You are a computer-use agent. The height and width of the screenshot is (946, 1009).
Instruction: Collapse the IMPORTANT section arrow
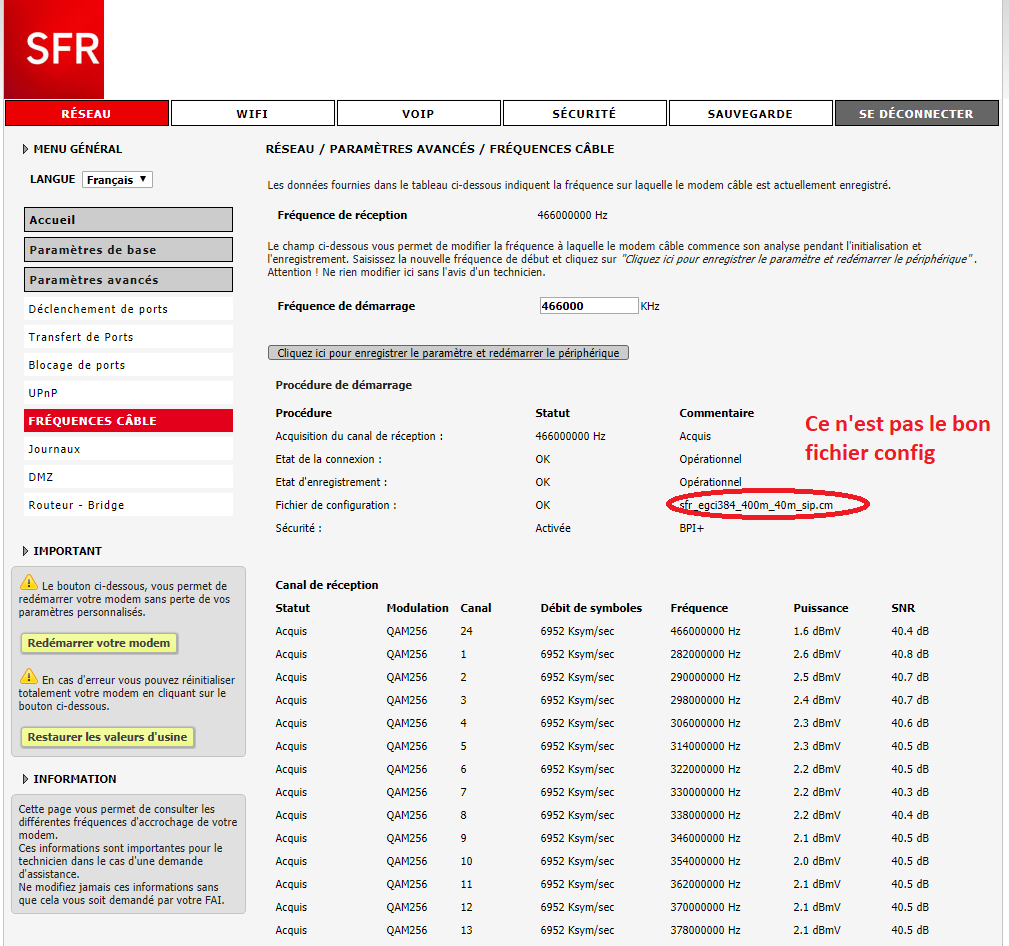click(25, 552)
